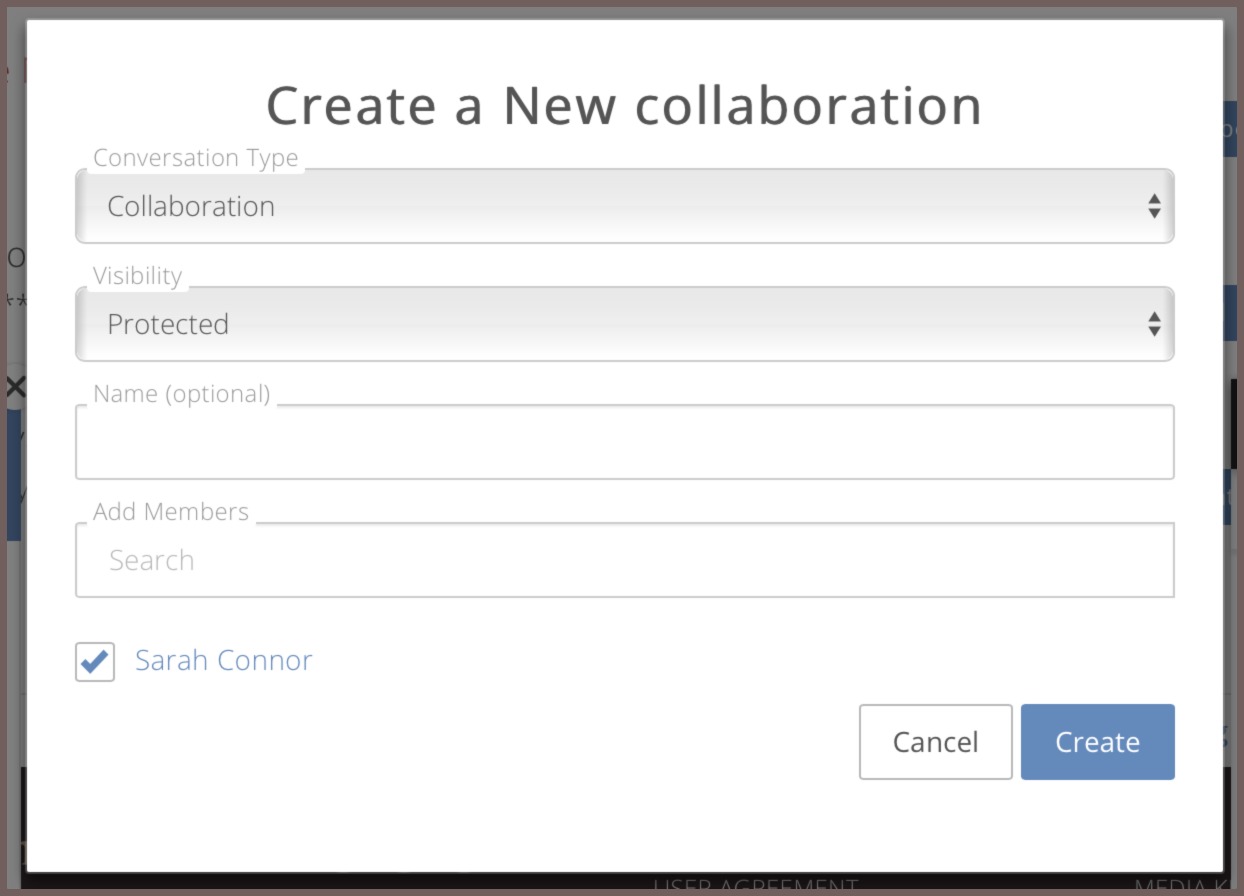Open the Conversation Type dropdown

(624, 206)
